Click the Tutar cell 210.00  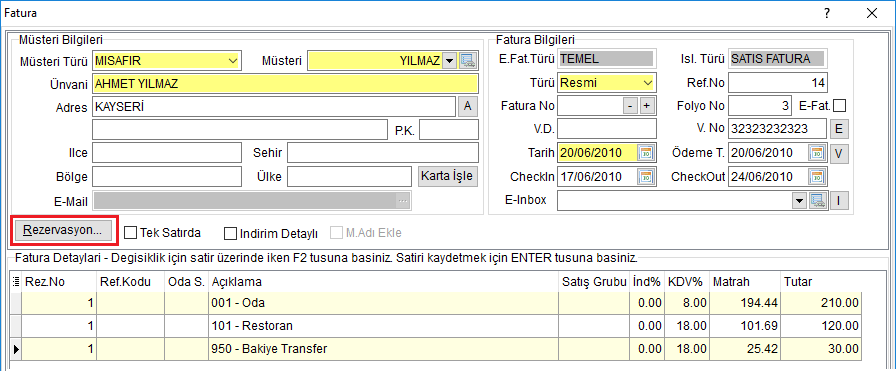(x=820, y=302)
